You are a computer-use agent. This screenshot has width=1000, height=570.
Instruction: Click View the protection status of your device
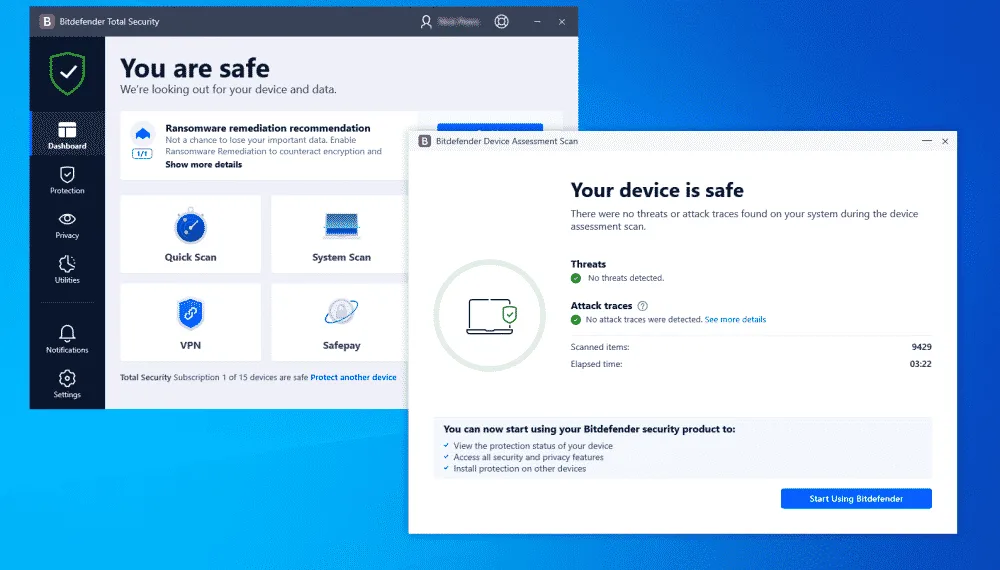tap(533, 446)
